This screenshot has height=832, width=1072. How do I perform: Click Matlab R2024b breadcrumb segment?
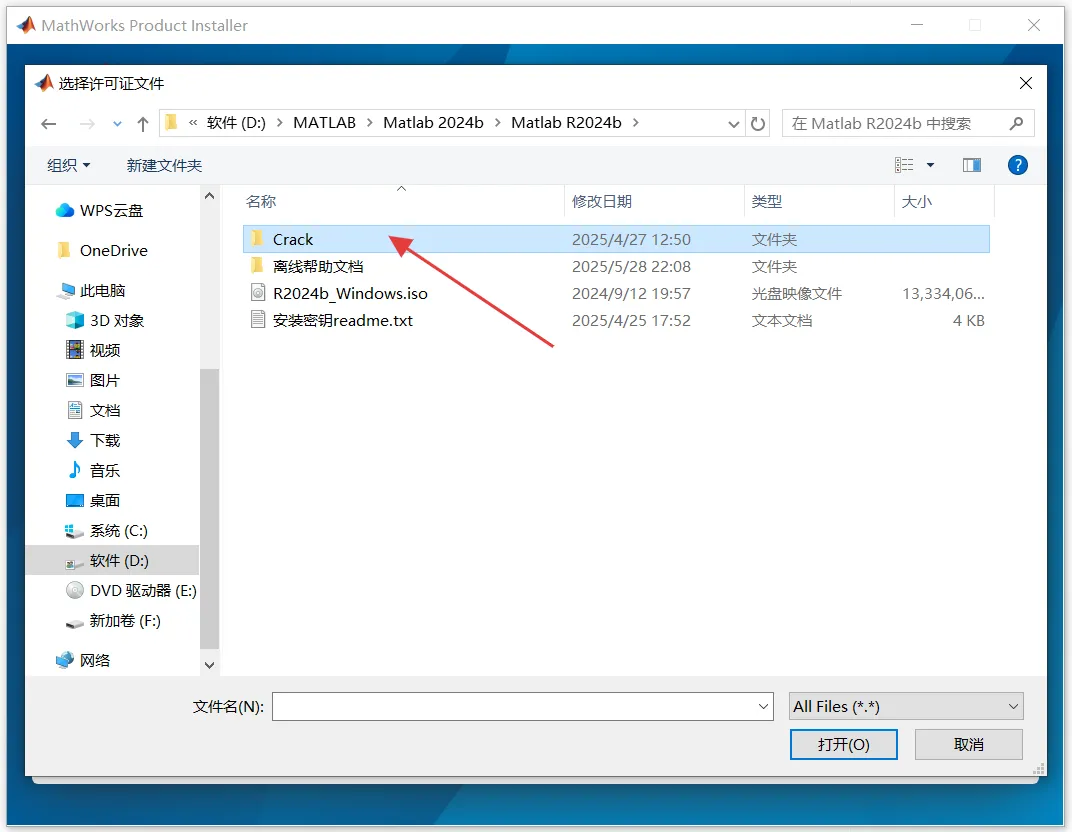pos(566,123)
